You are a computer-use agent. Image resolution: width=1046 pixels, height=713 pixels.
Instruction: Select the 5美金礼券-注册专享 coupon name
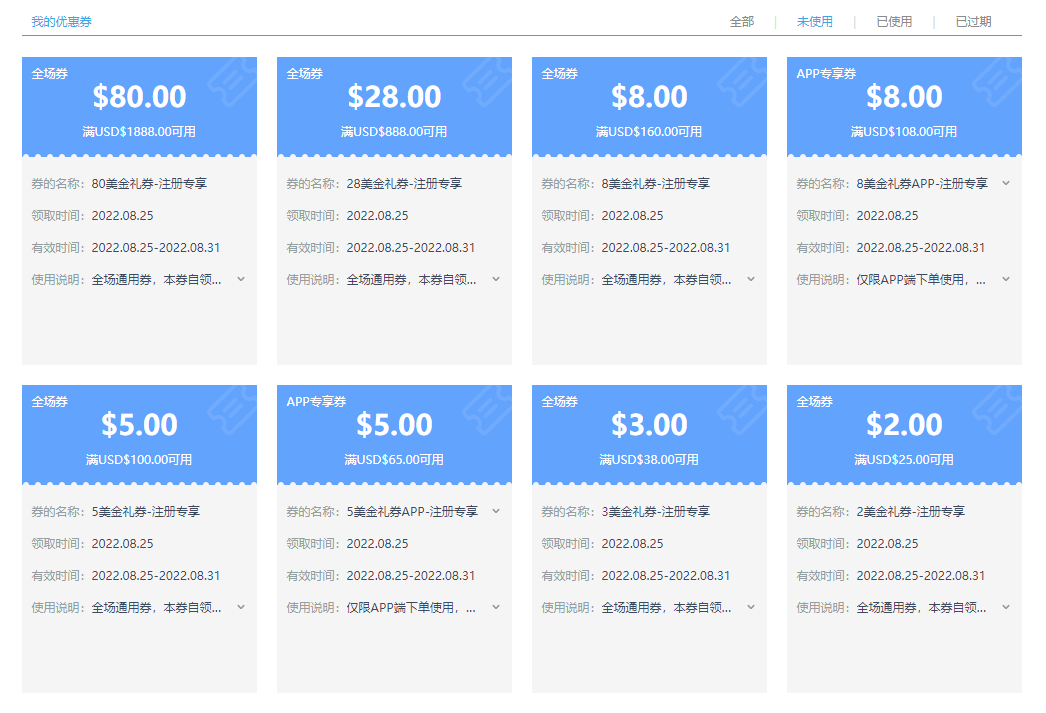145,512
